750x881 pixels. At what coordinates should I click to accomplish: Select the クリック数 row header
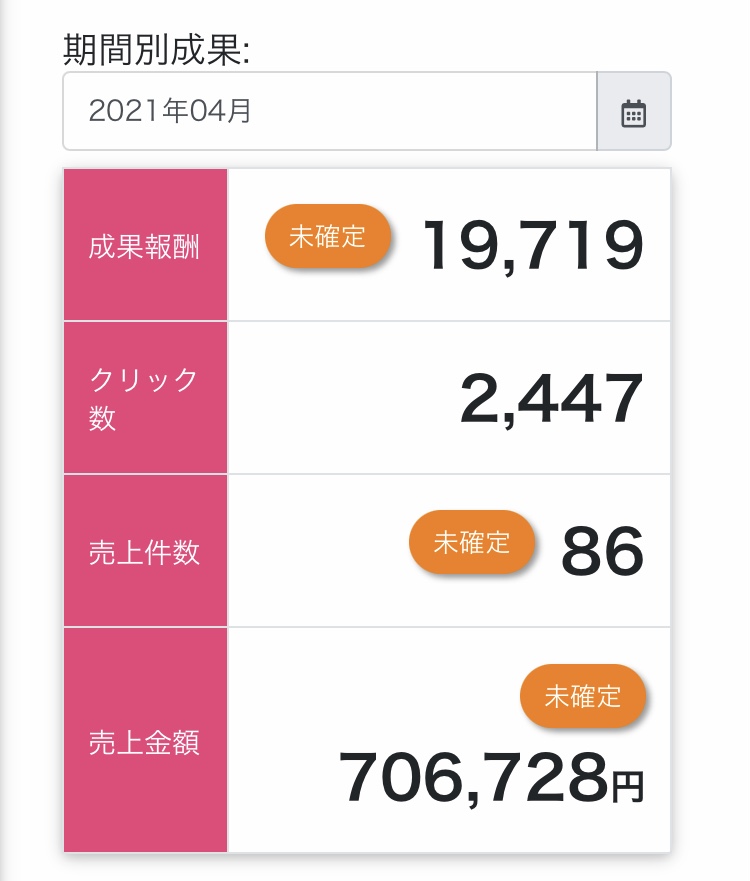[x=146, y=398]
